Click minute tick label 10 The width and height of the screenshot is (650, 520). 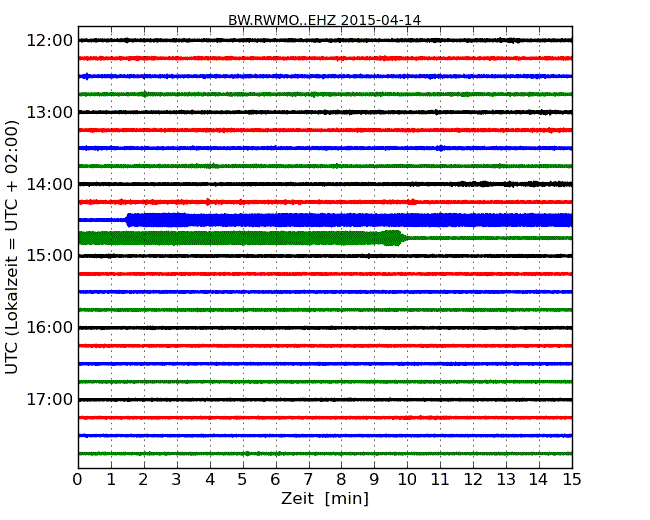(x=407, y=479)
